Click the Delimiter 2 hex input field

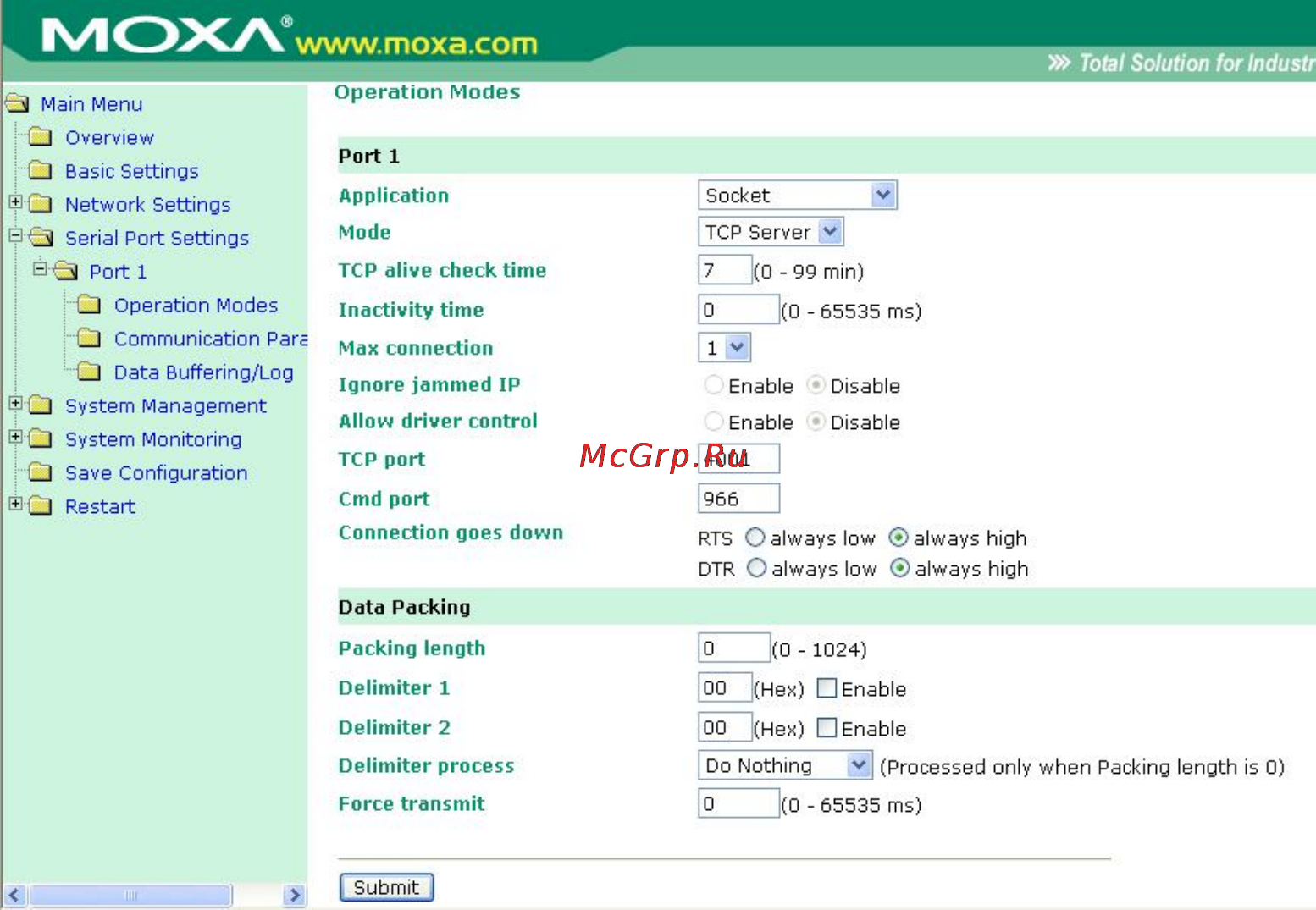pyautogui.click(x=725, y=727)
